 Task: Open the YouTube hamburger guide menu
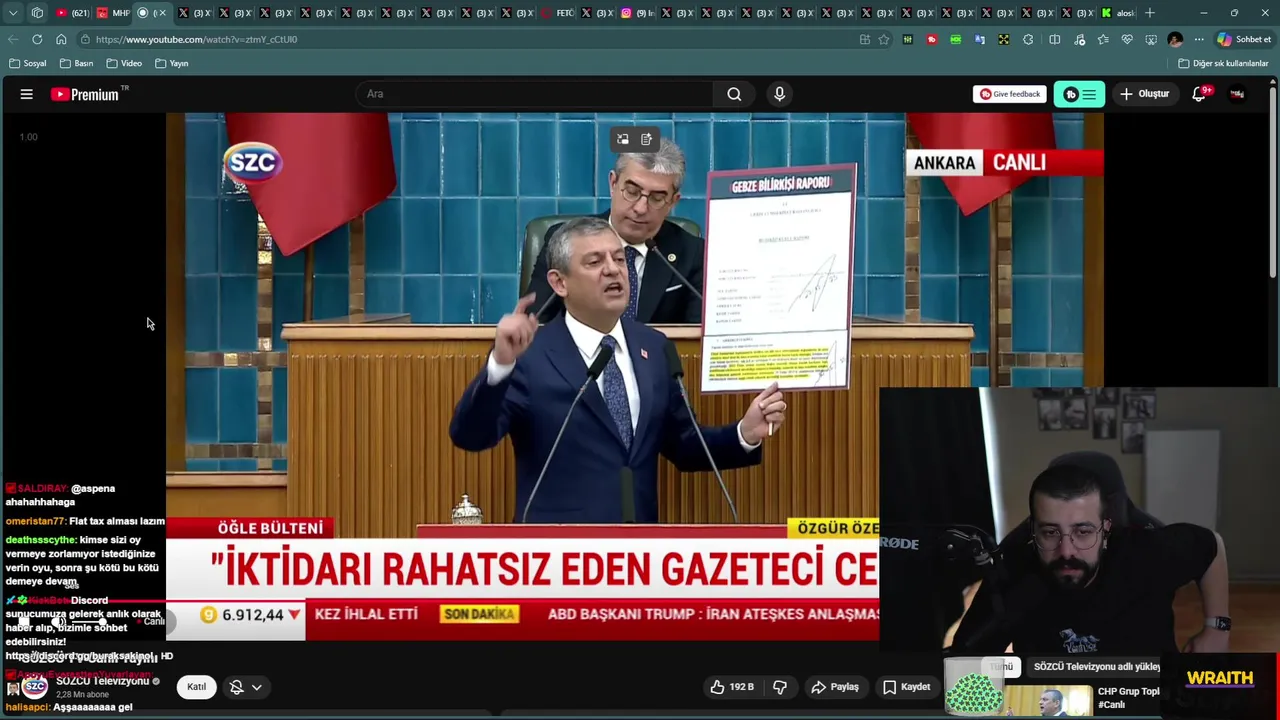pos(27,94)
